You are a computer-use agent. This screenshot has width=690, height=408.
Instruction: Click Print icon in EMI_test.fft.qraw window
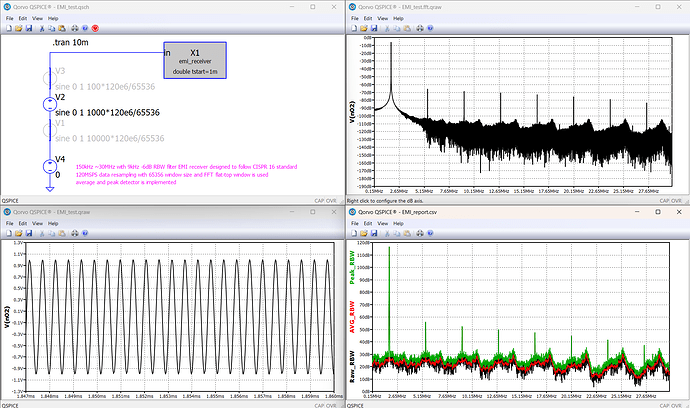point(420,28)
